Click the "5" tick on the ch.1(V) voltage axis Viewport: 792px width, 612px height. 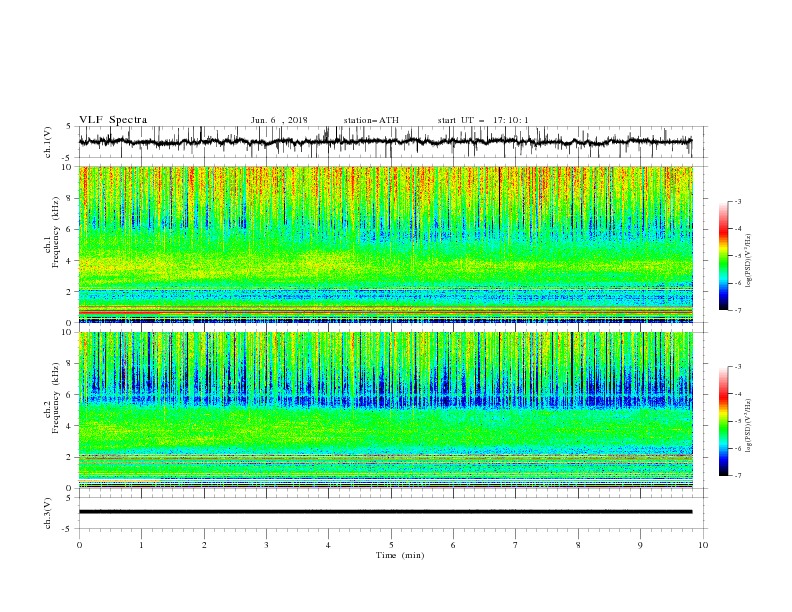(70, 126)
